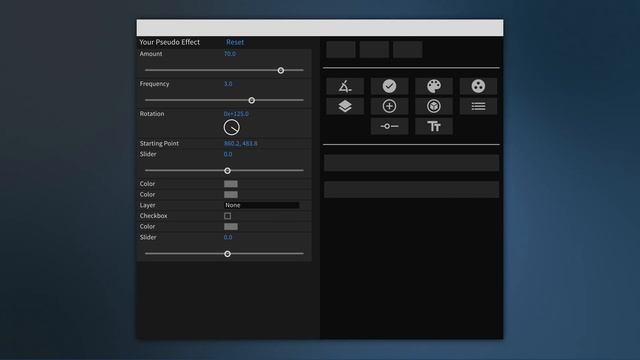
Task: Add an angle control with the protractor icon
Action: click(x=345, y=86)
